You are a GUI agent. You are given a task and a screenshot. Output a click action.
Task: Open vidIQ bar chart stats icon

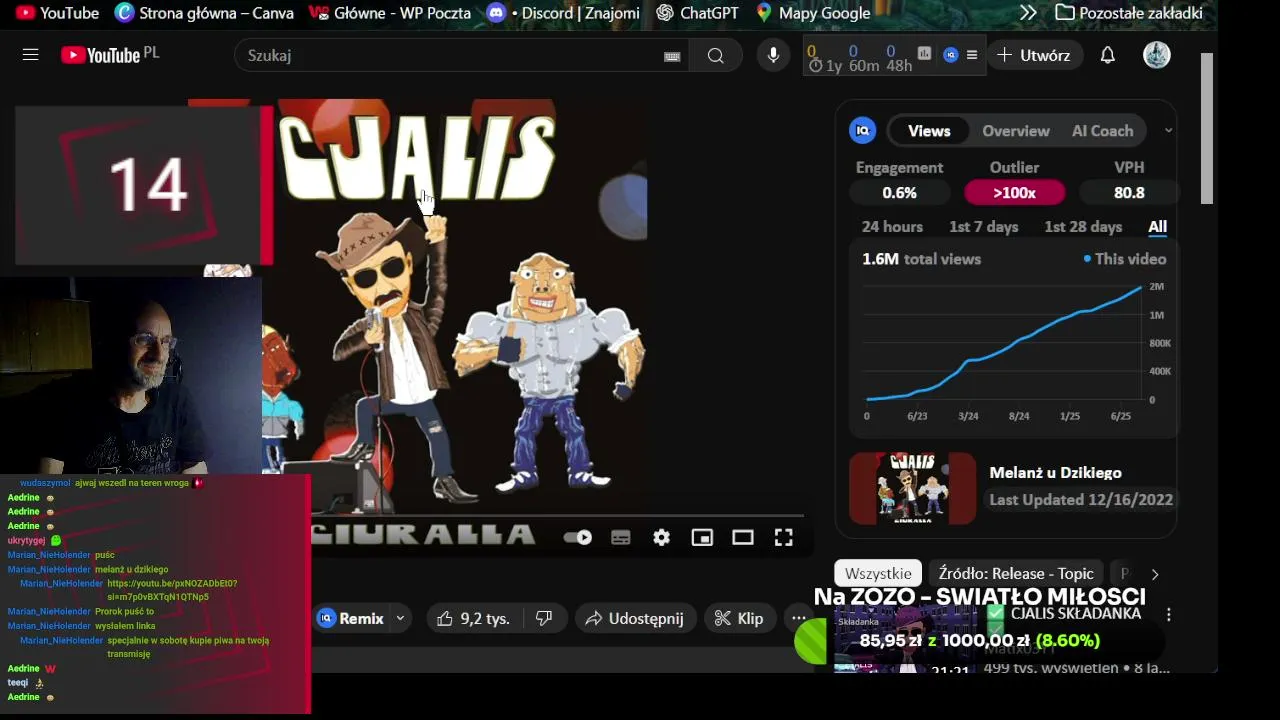925,54
